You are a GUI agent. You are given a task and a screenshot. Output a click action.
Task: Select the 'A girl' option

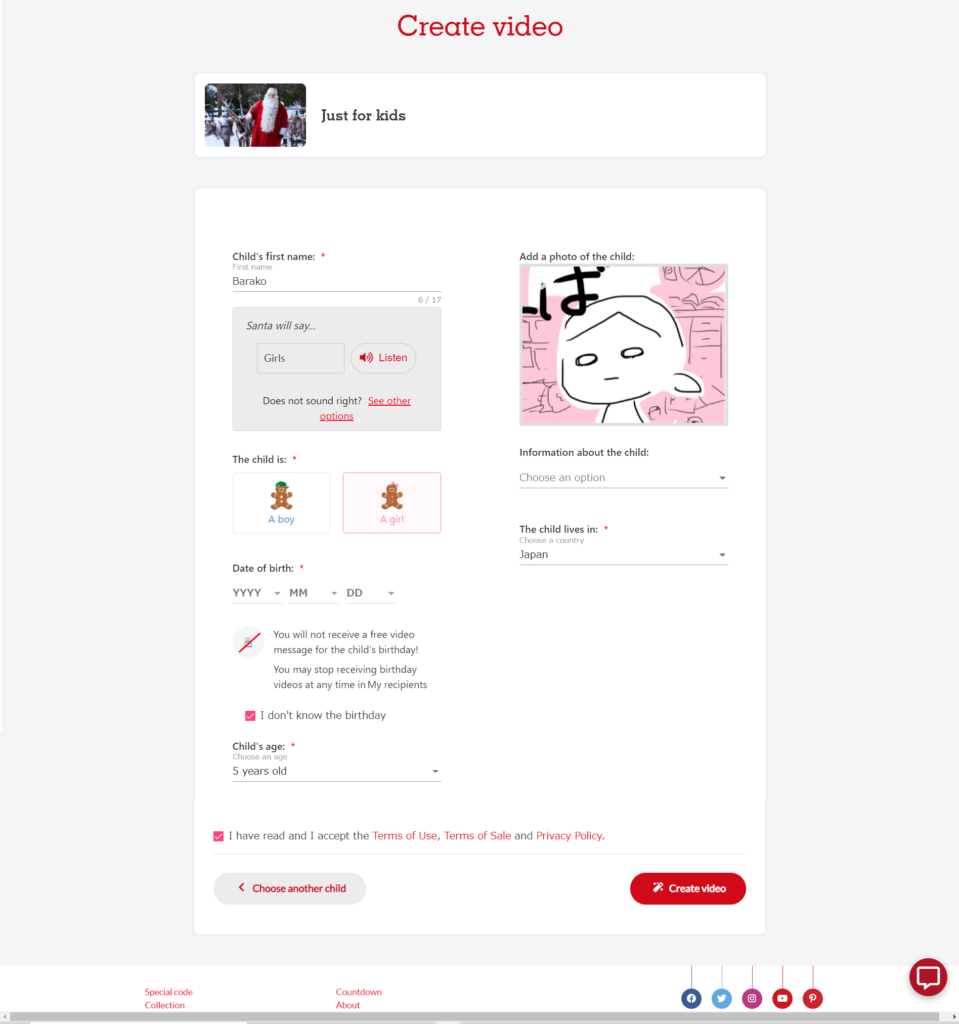pyautogui.click(x=392, y=503)
